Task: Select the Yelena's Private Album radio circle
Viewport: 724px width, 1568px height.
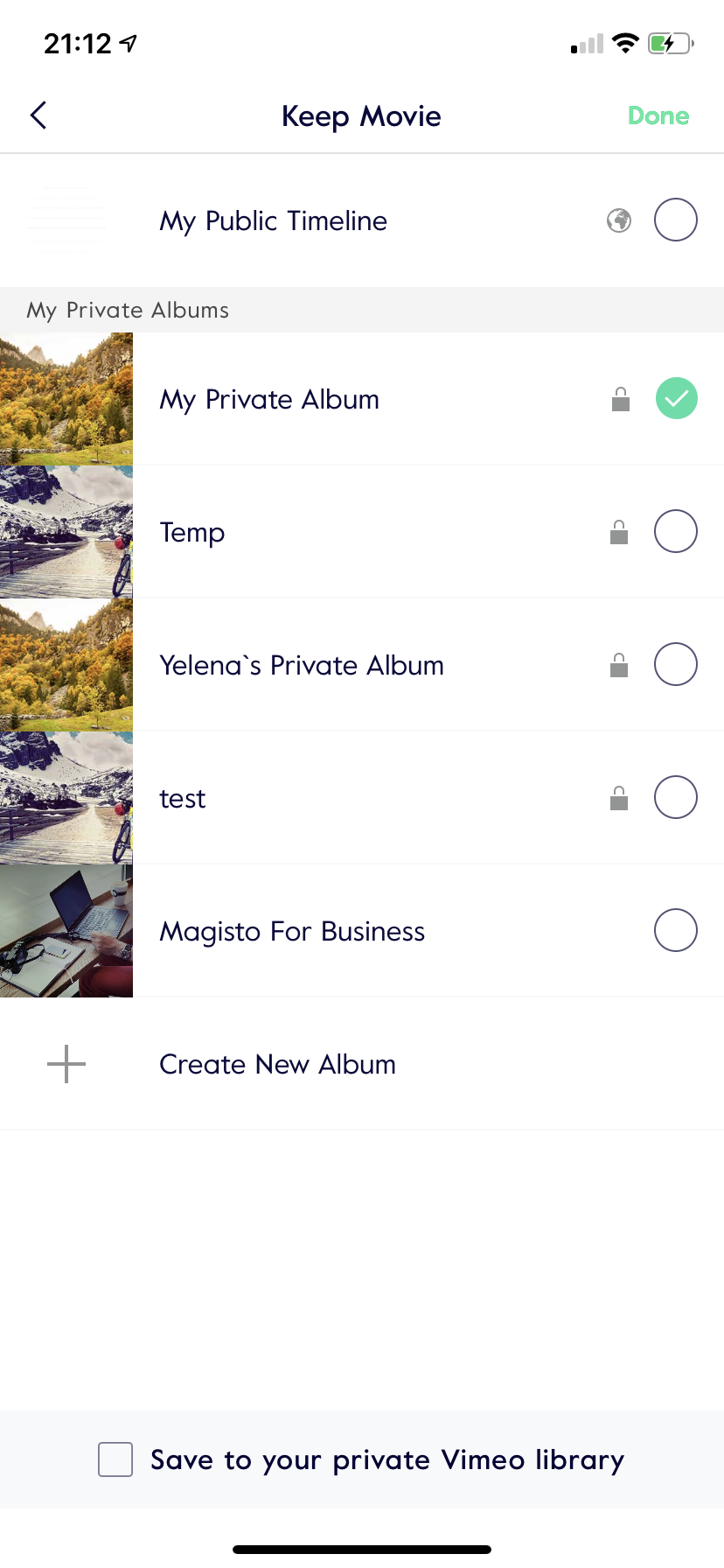Action: tap(676, 664)
